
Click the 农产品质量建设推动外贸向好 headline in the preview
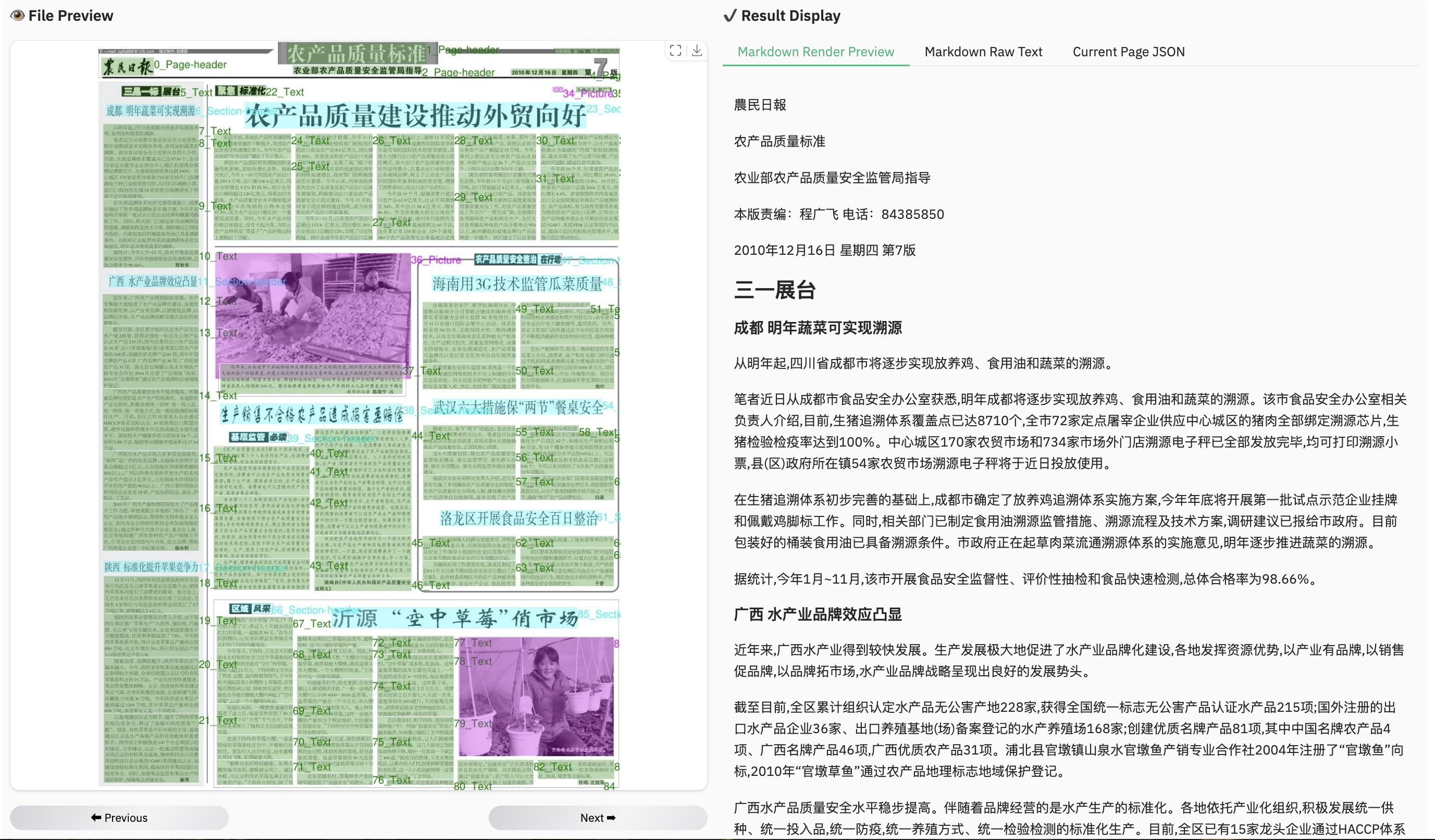click(x=415, y=116)
